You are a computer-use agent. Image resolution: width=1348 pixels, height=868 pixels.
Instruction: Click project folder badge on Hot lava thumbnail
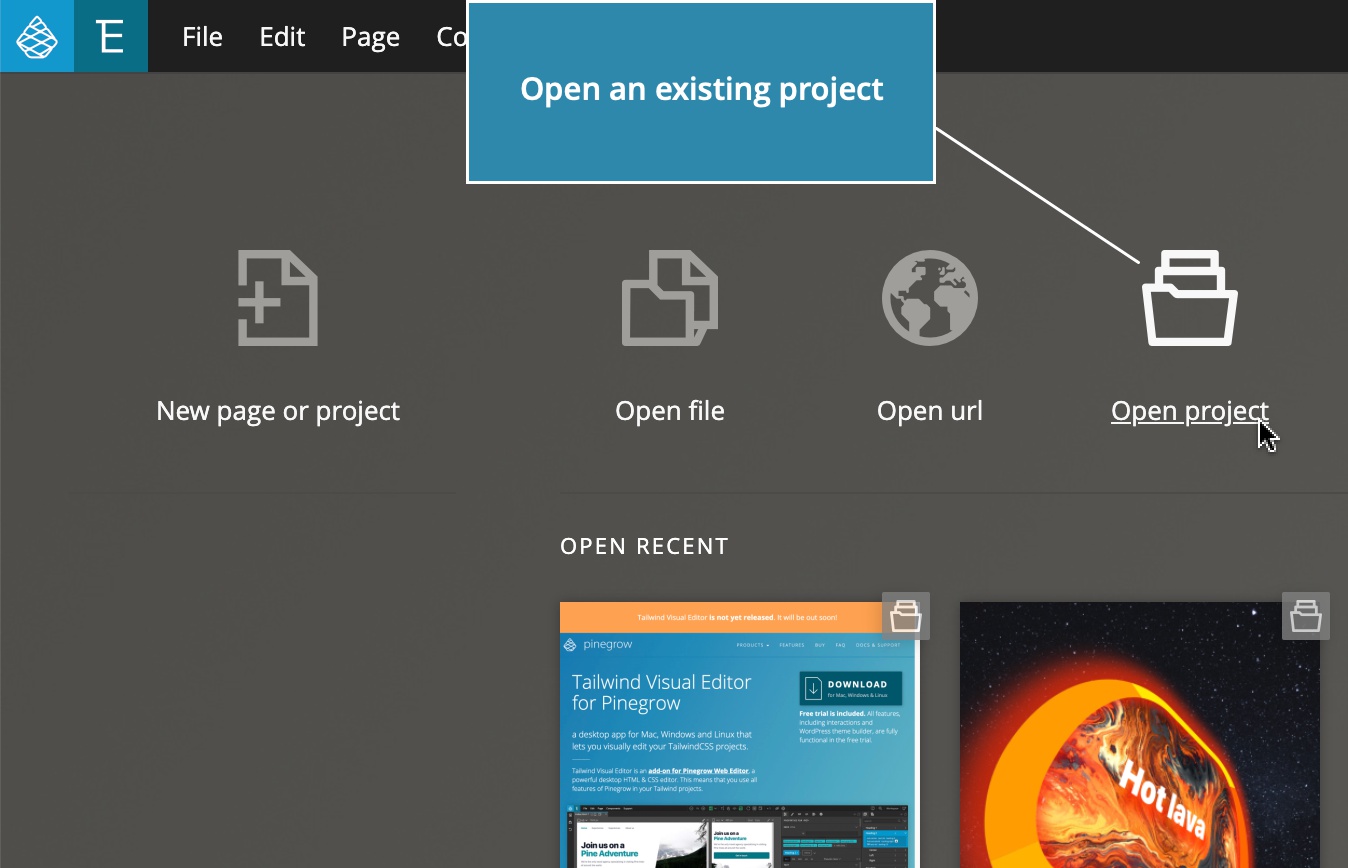(1306, 616)
